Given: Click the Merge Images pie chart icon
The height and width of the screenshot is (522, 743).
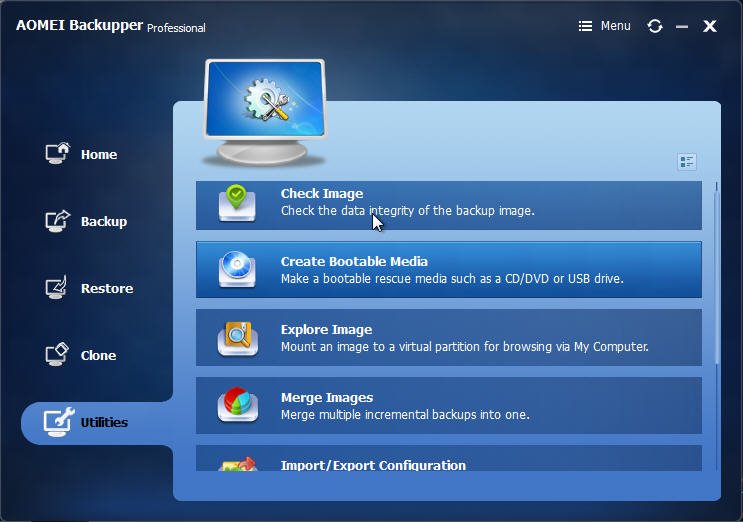Looking at the screenshot, I should 238,405.
